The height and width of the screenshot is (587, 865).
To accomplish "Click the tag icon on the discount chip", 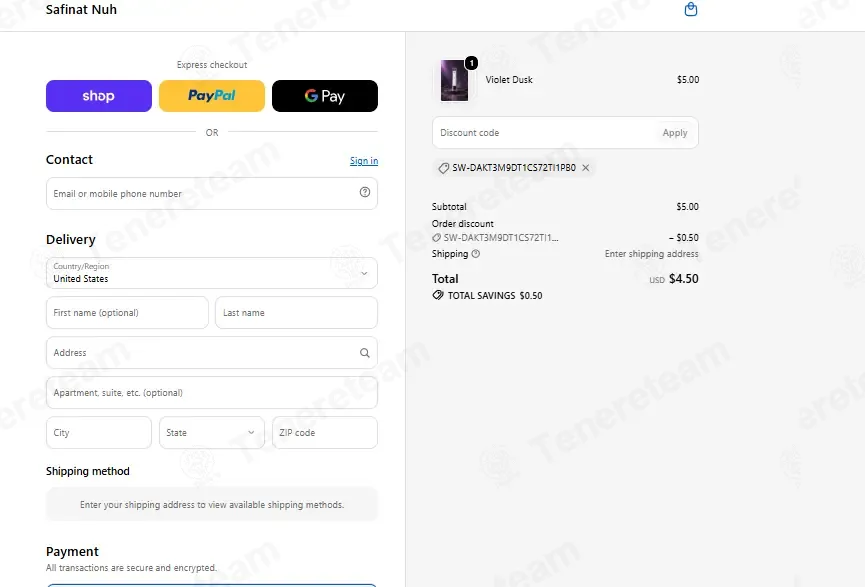I will click(x=444, y=168).
